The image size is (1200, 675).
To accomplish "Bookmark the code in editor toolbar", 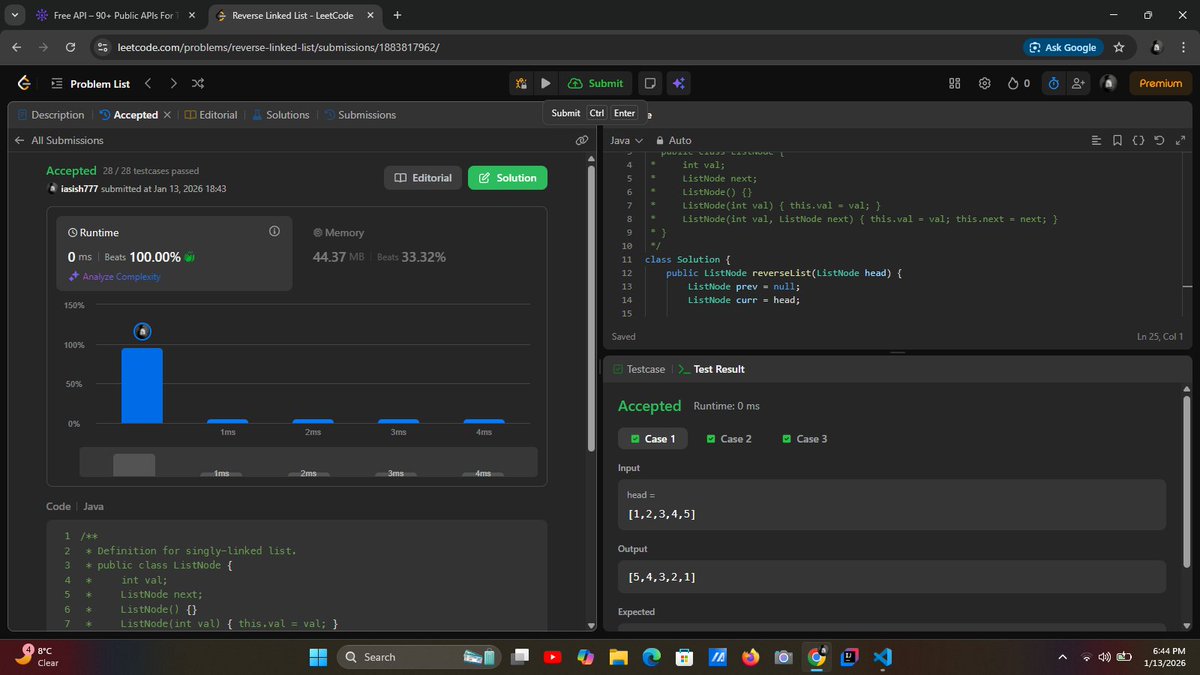I will [x=1117, y=141].
